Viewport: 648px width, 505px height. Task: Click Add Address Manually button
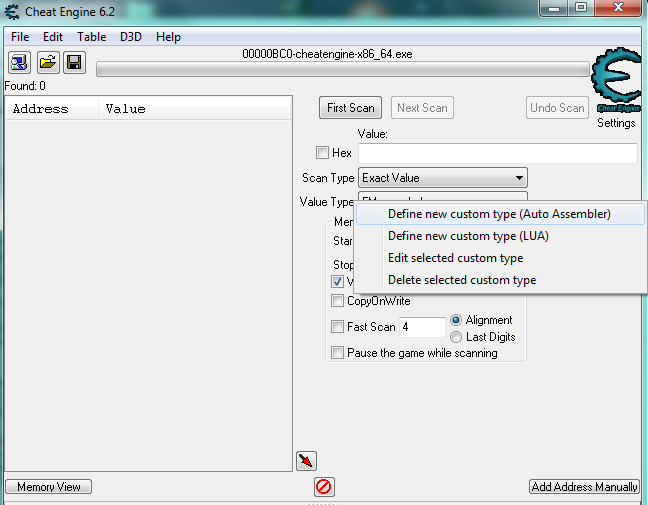(584, 487)
